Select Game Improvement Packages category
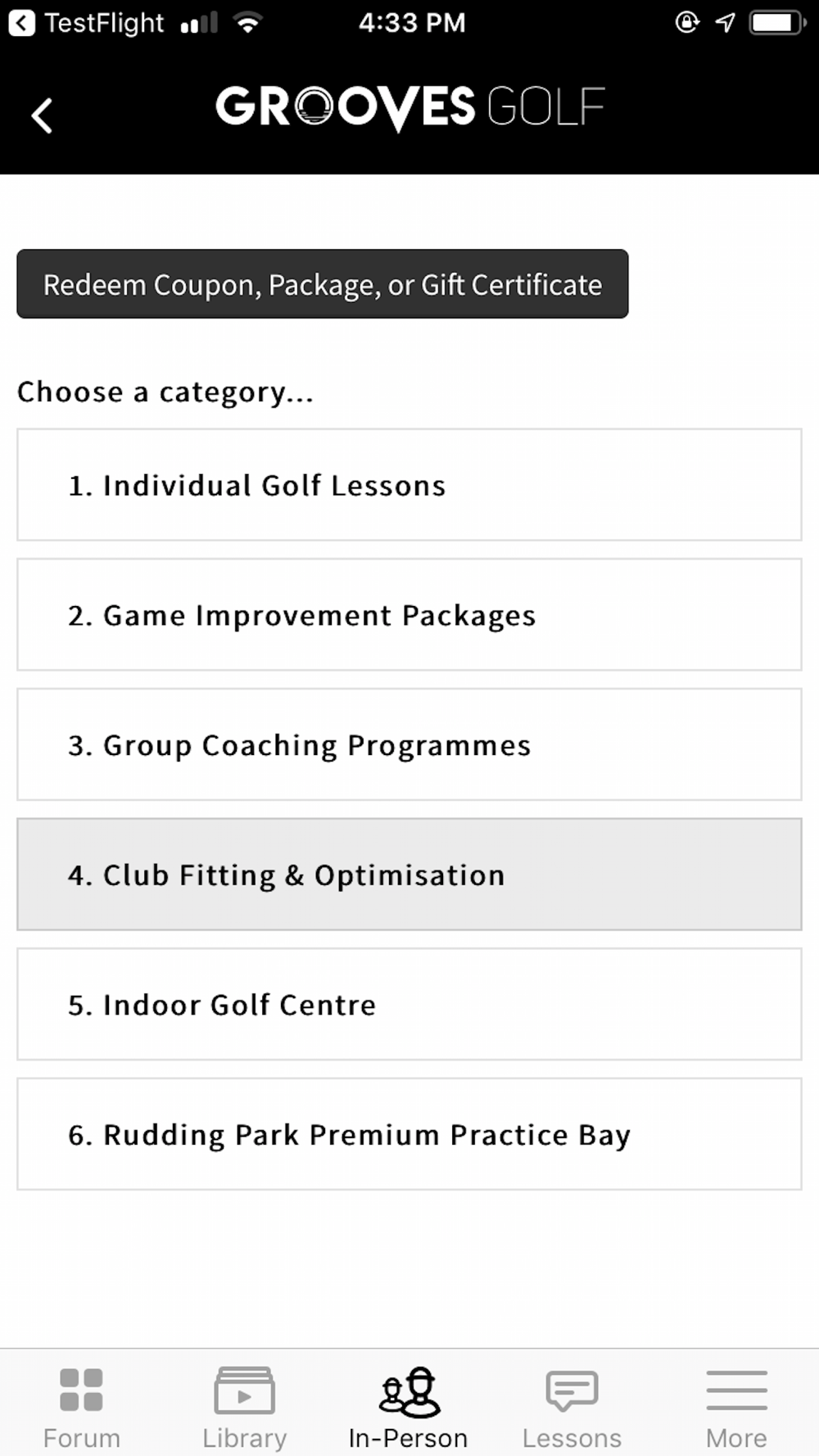819x1456 pixels. point(409,615)
